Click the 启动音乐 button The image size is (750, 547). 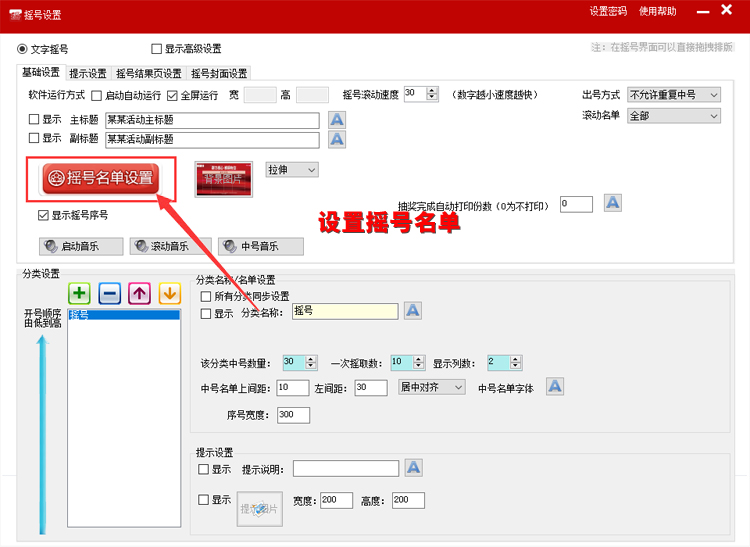pyautogui.click(x=81, y=247)
